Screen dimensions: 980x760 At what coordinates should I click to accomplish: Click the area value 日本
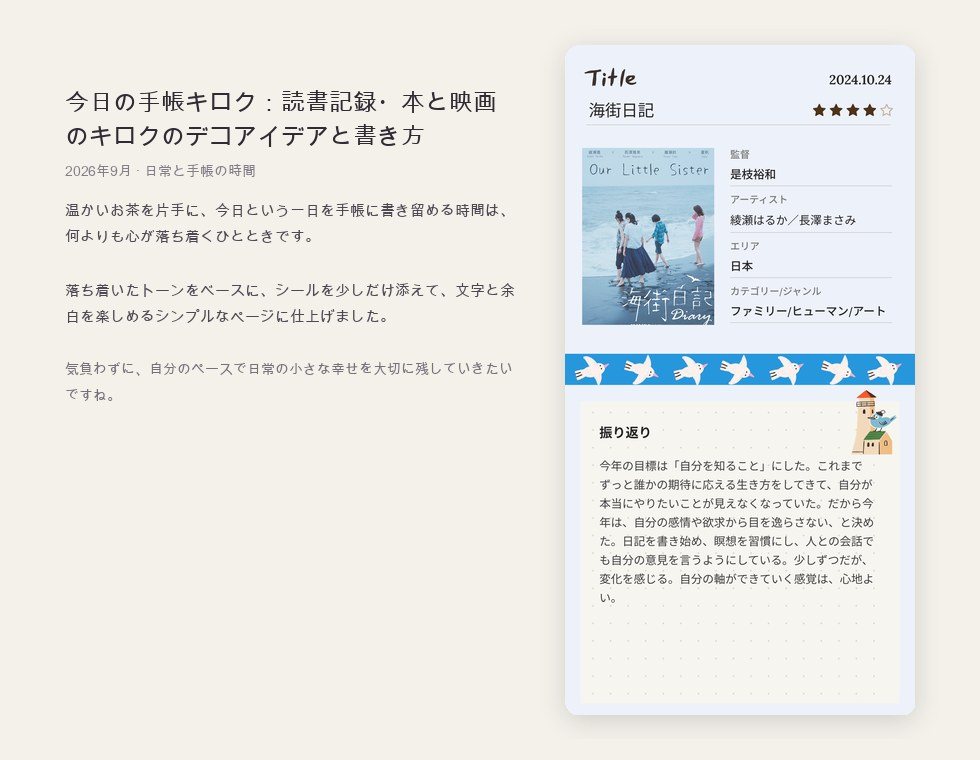point(741,266)
